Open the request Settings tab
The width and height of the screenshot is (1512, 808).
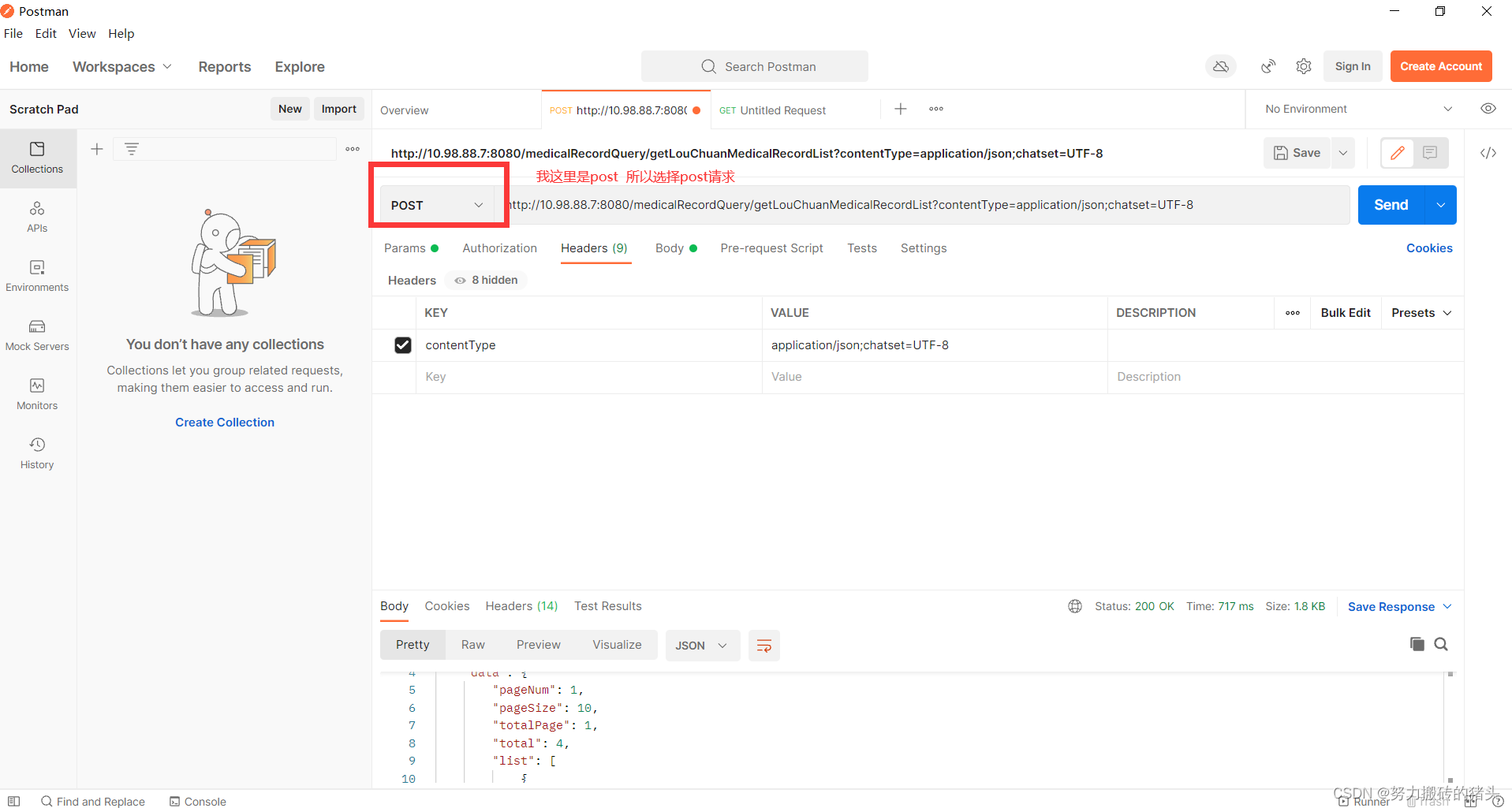click(924, 248)
